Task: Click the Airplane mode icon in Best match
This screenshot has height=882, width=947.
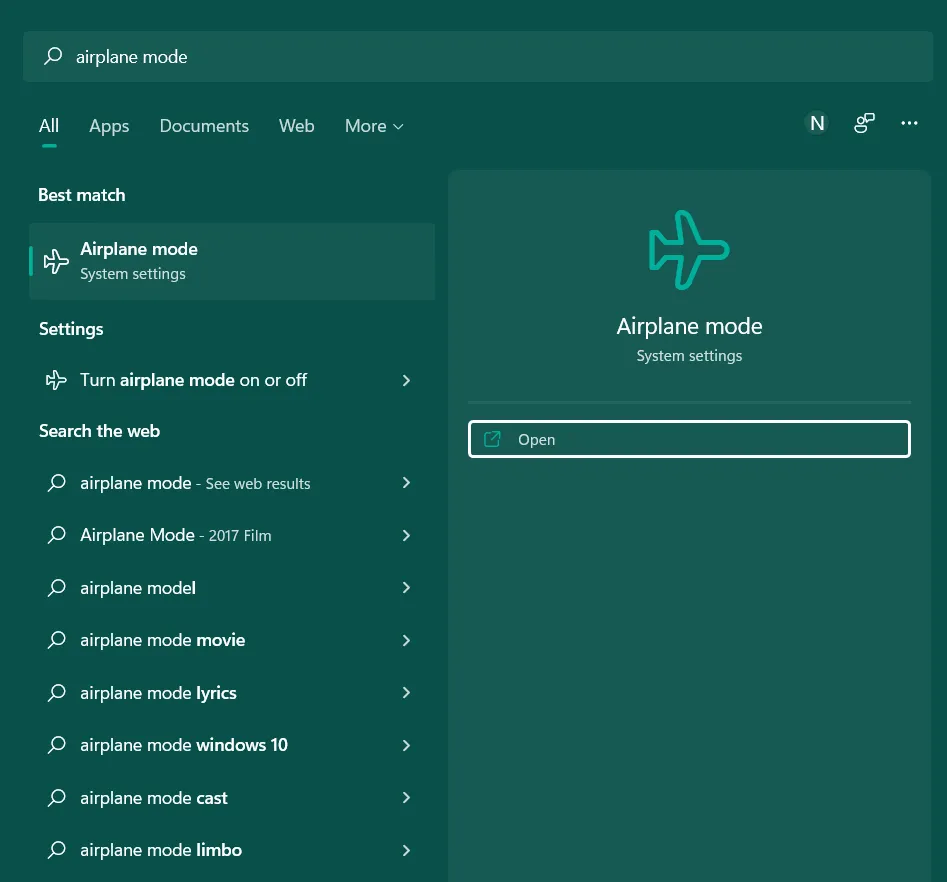Action: pos(56,261)
